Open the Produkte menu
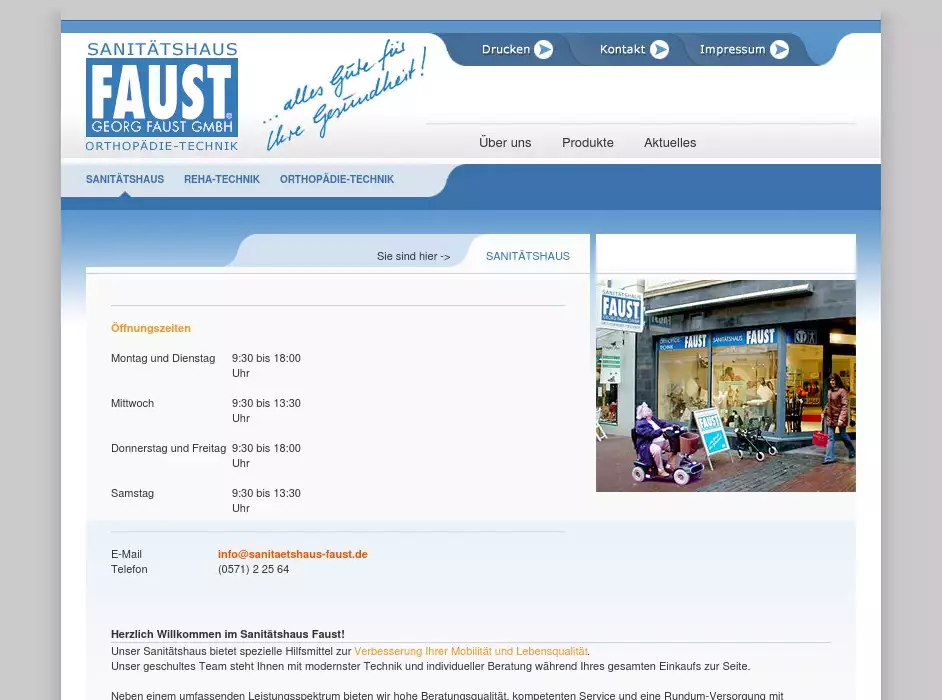This screenshot has width=942, height=700. pos(588,142)
